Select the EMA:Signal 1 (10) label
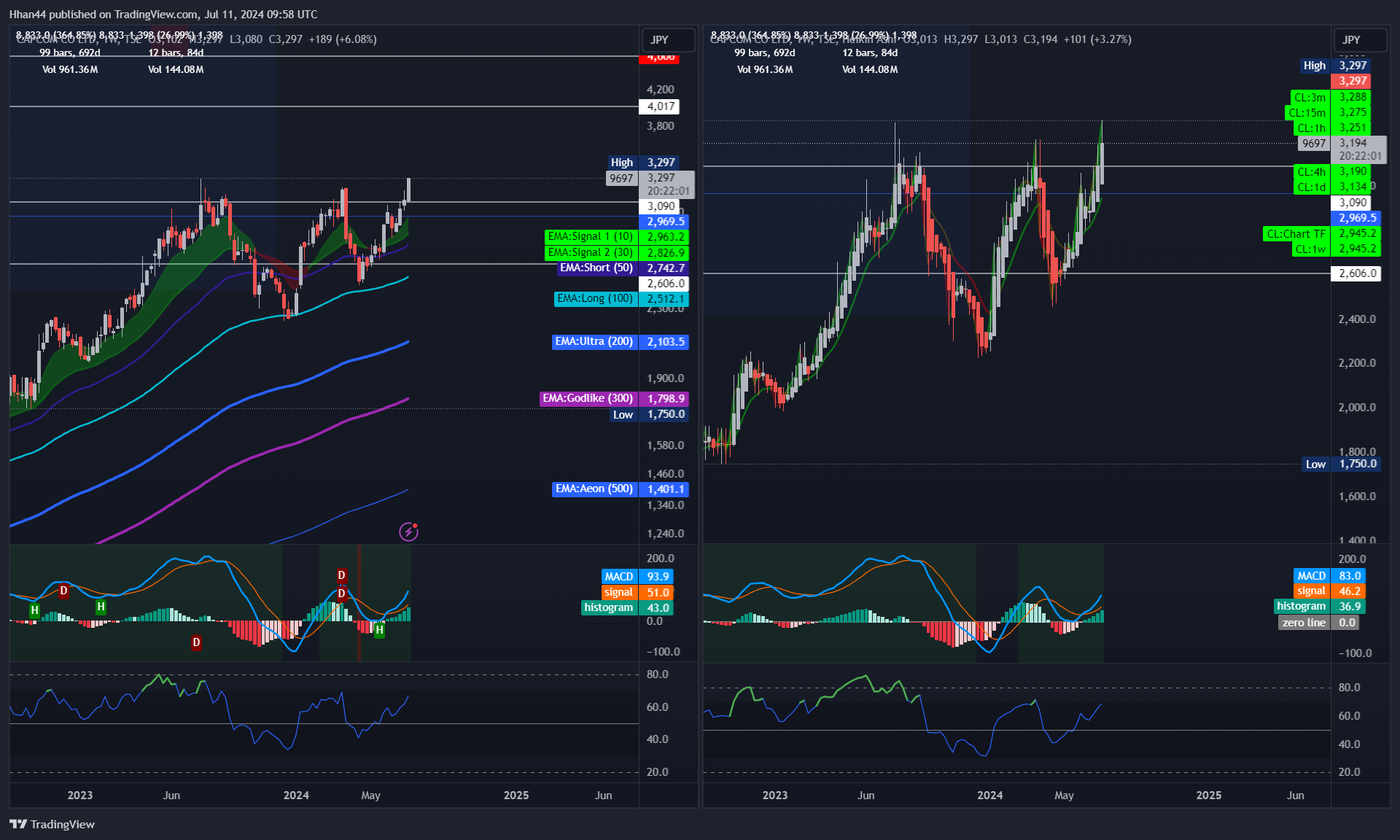 [x=591, y=237]
